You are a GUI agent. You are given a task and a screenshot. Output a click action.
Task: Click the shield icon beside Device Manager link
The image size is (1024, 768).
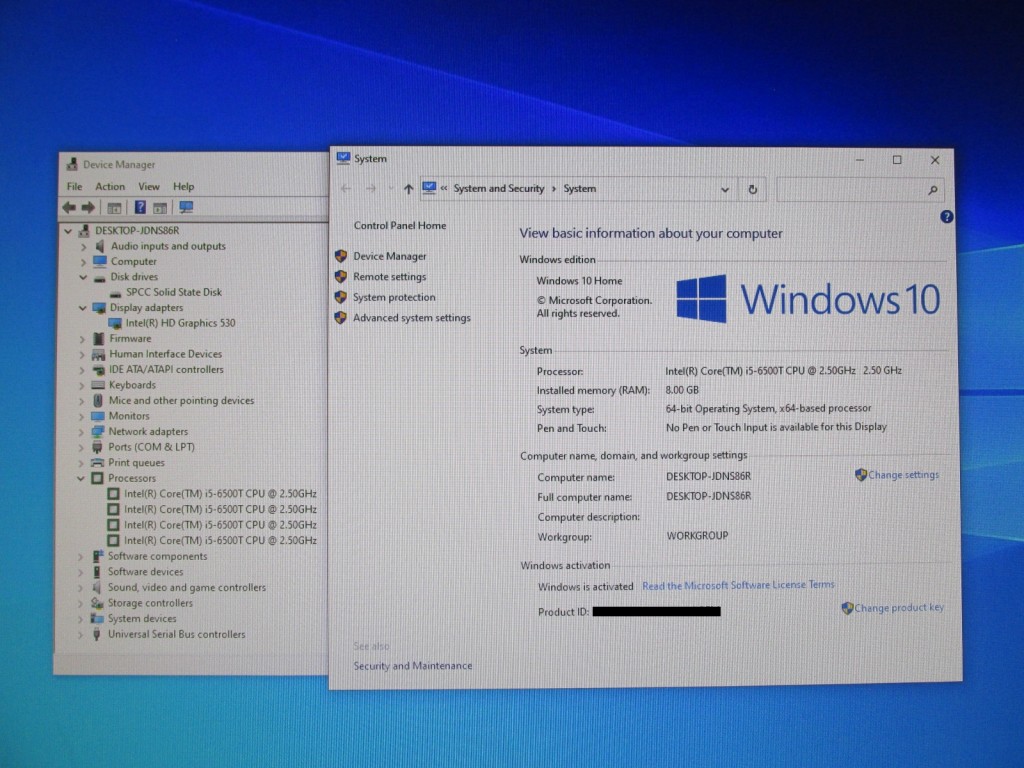(341, 256)
